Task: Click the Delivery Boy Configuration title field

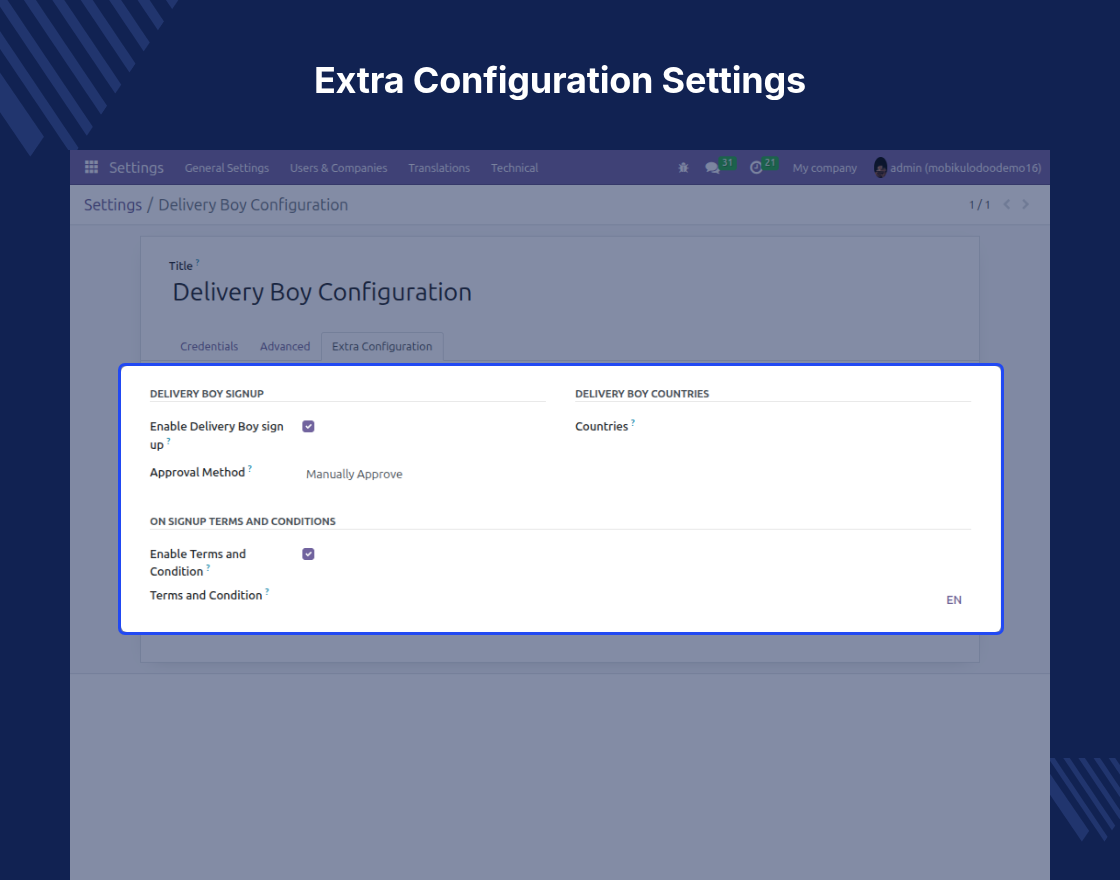Action: coord(322,292)
